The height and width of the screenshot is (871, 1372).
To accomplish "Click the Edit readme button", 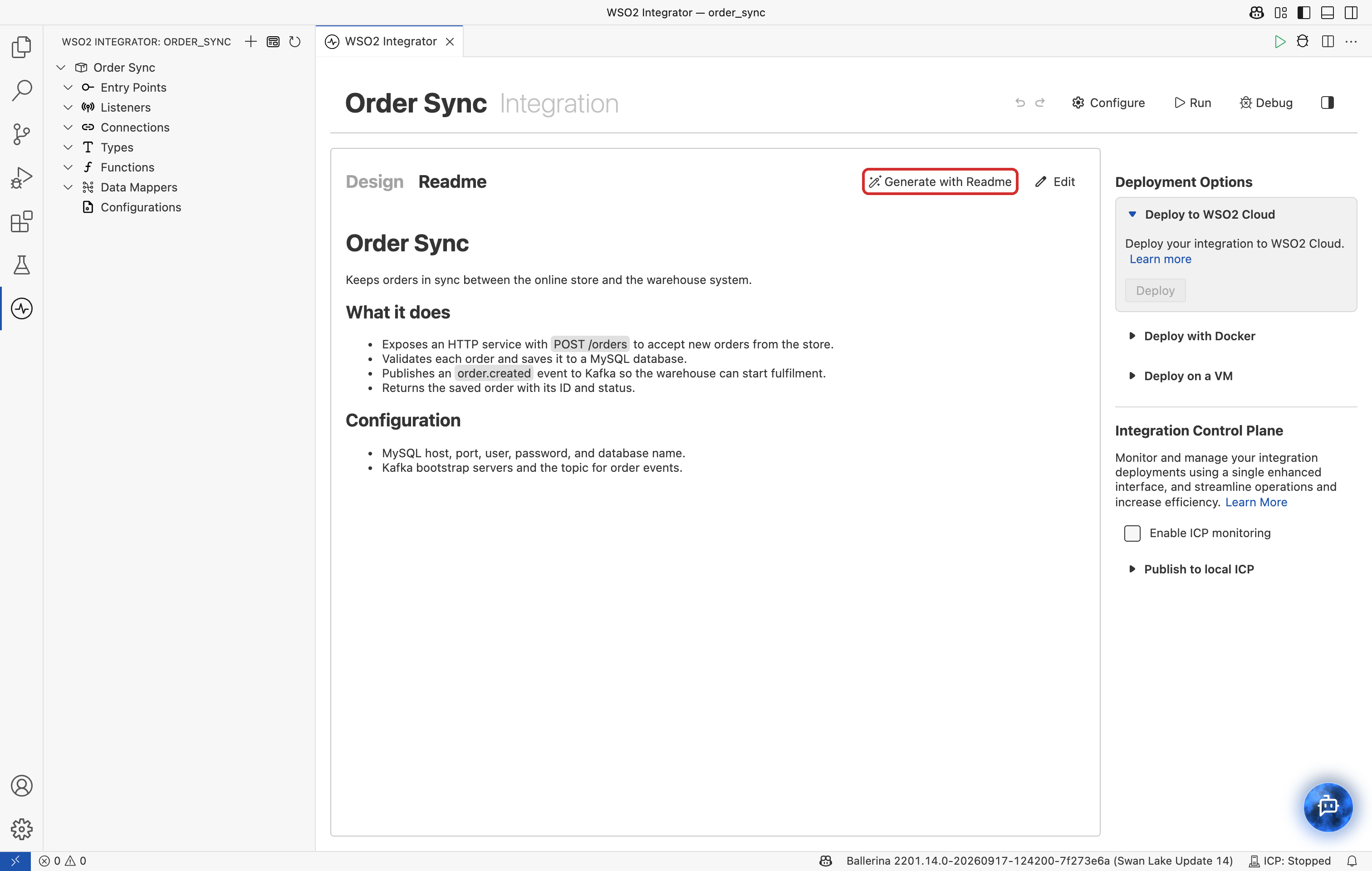I will pyautogui.click(x=1055, y=182).
